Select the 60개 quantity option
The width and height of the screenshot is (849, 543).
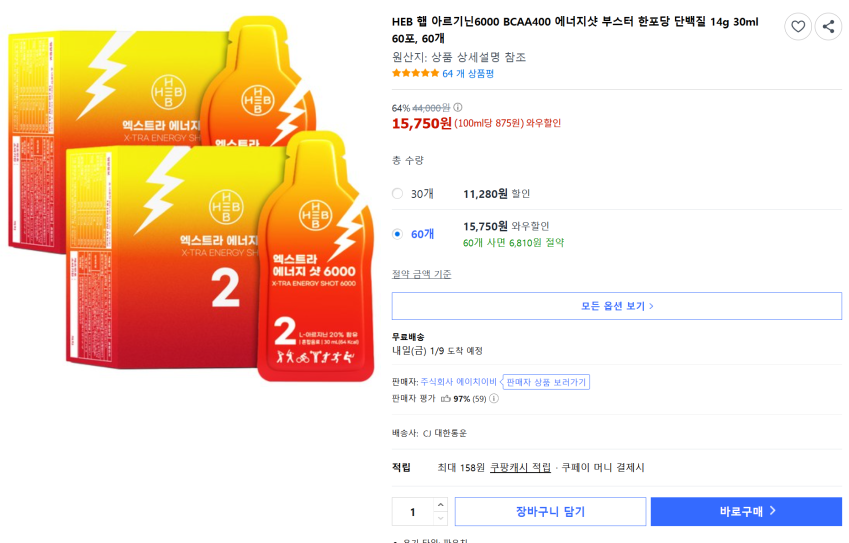(x=398, y=234)
